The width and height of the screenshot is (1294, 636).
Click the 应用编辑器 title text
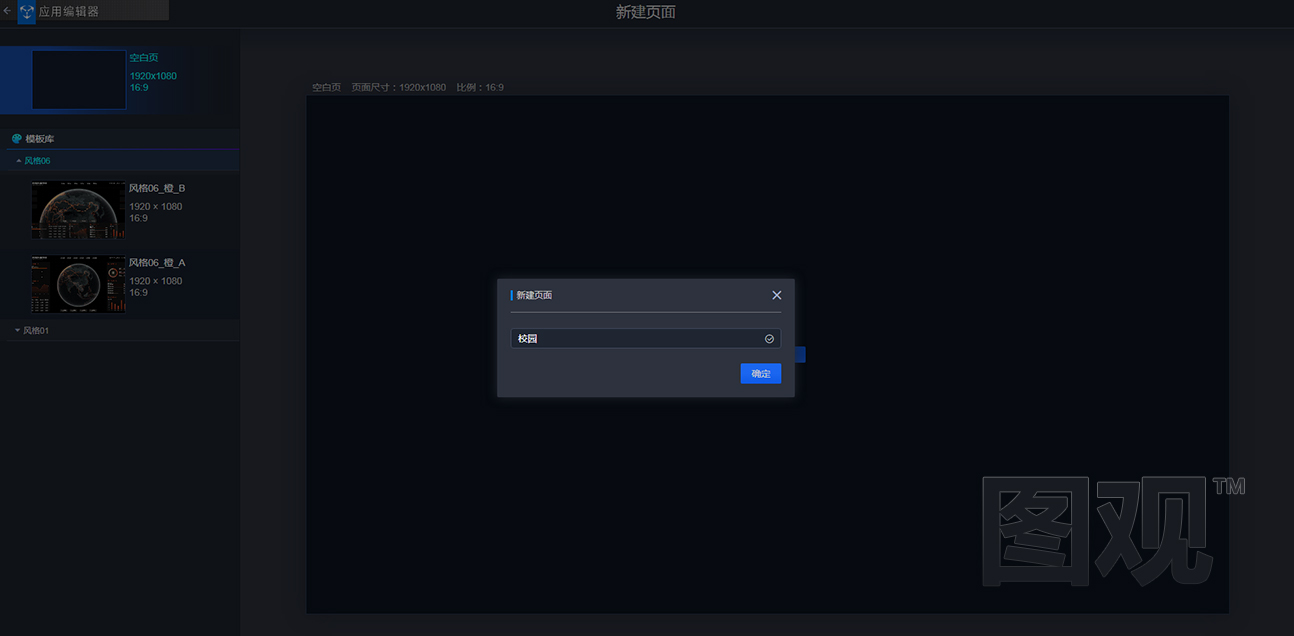(69, 12)
